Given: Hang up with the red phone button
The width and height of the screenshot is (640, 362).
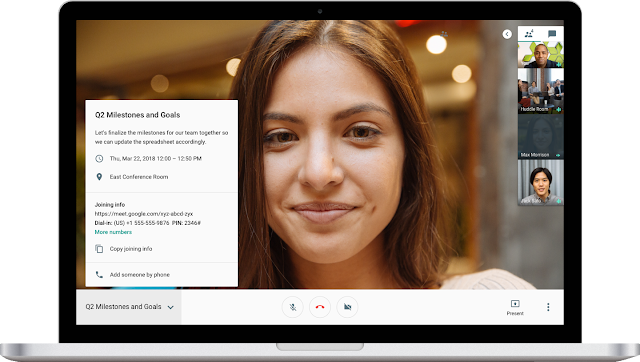Looking at the screenshot, I should (320, 307).
